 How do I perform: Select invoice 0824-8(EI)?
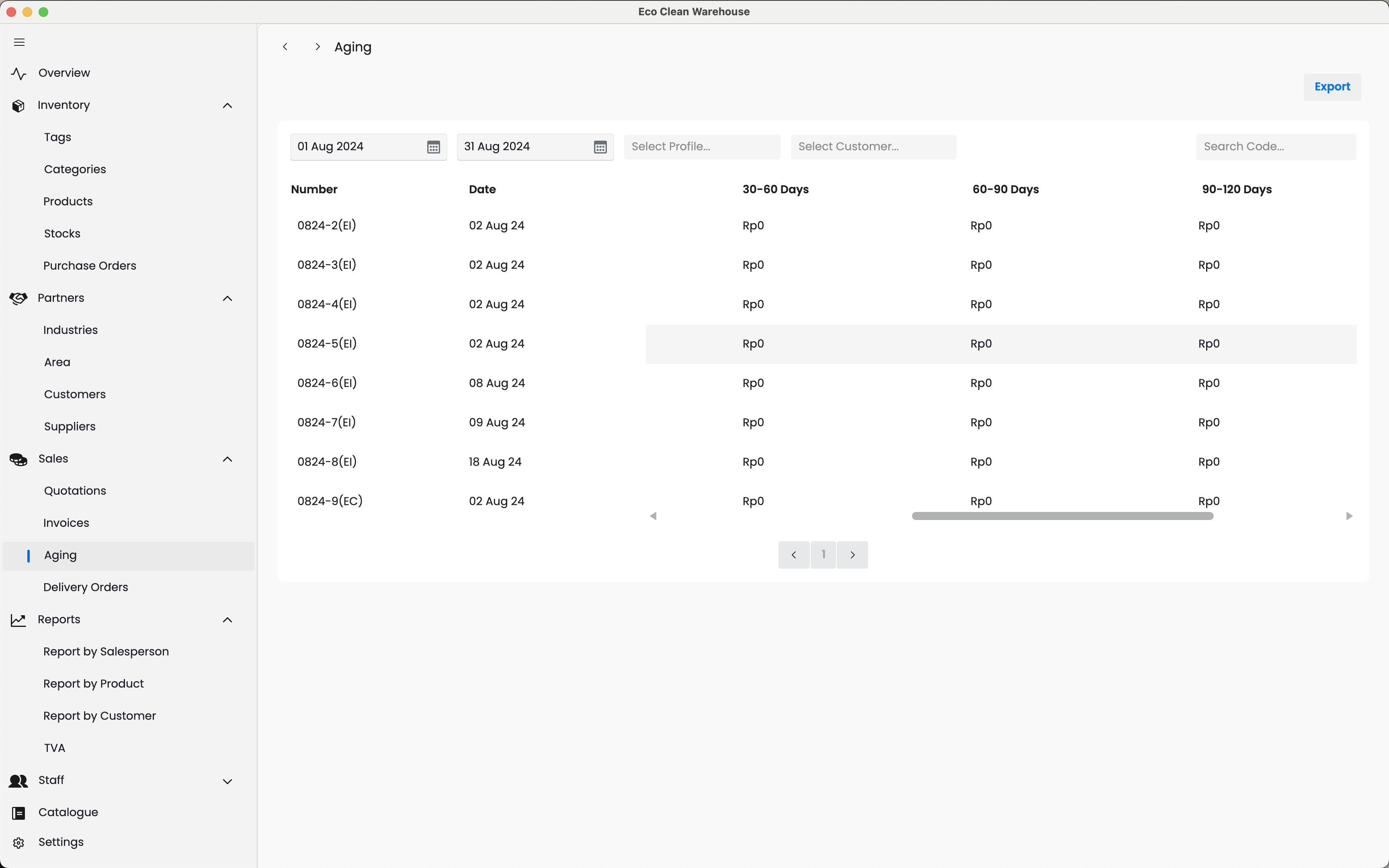pos(327,462)
